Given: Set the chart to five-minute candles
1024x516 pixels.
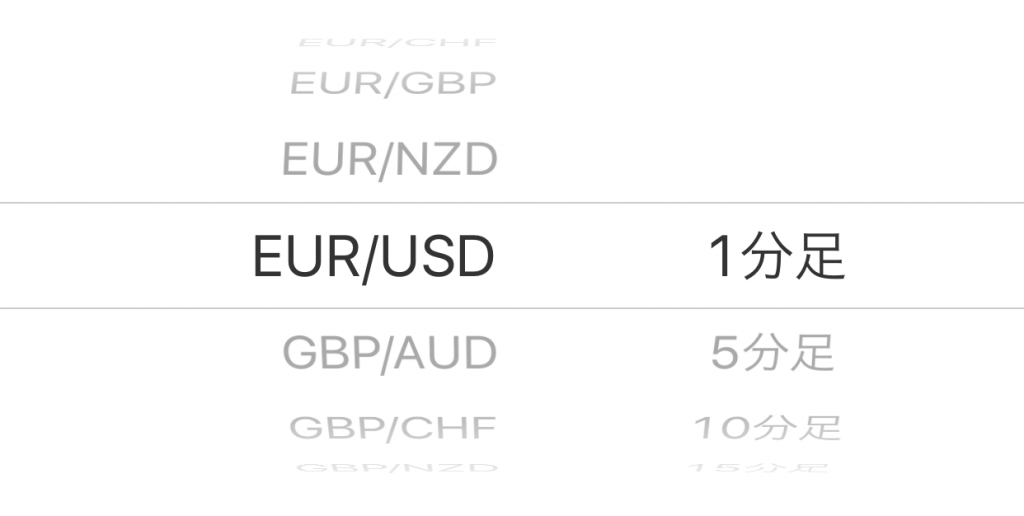Looking at the screenshot, I should (x=772, y=353).
